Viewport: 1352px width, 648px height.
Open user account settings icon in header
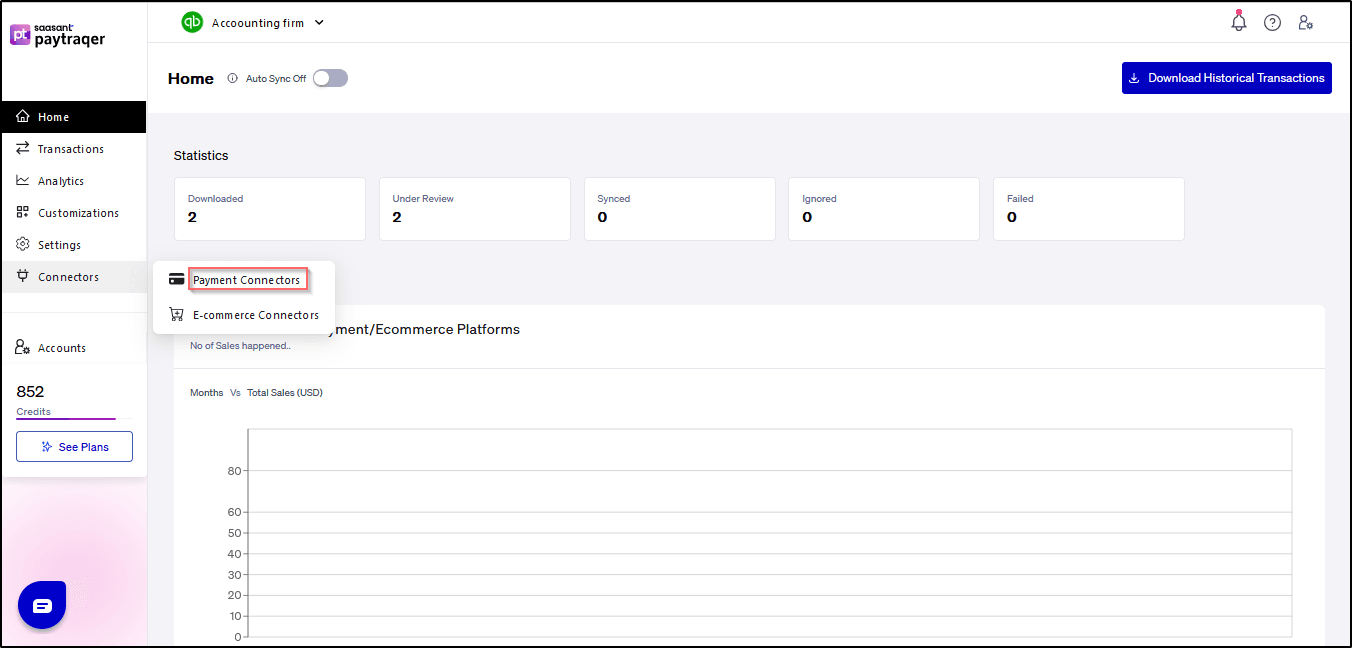click(x=1305, y=23)
